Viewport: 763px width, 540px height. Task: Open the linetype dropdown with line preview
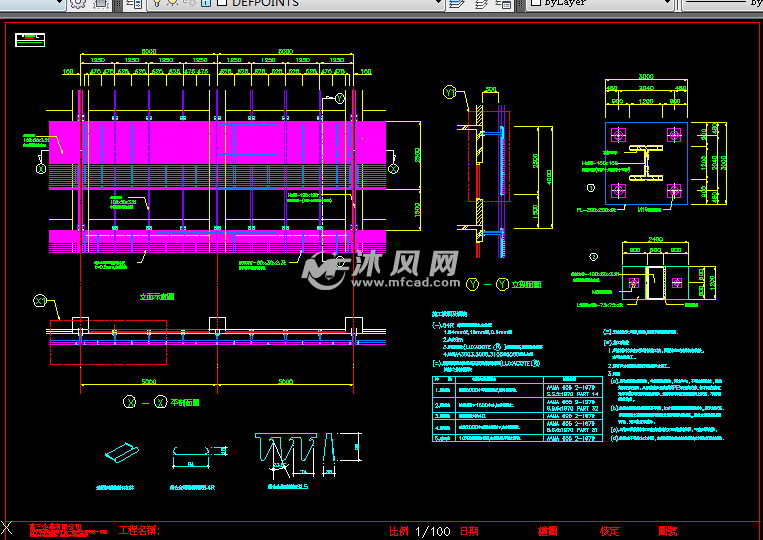pyautogui.click(x=720, y=3)
